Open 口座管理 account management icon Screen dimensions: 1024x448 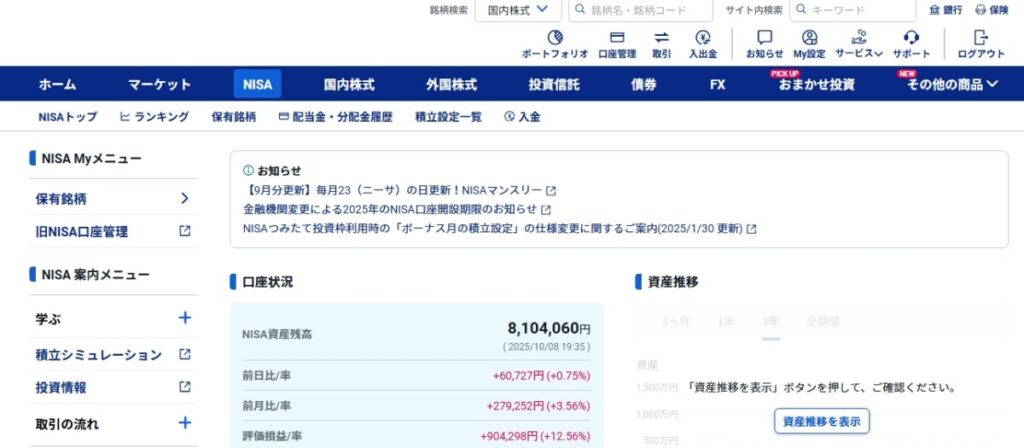pyautogui.click(x=617, y=38)
